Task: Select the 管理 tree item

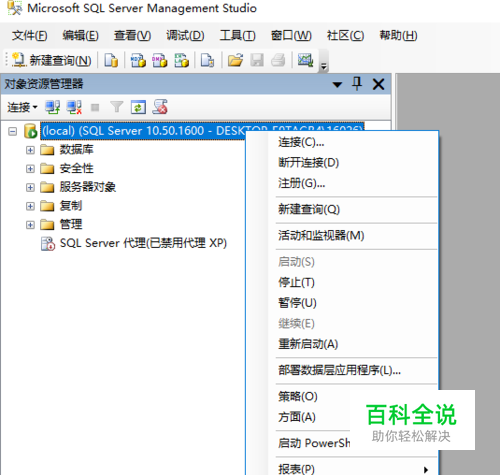Action: point(71,224)
